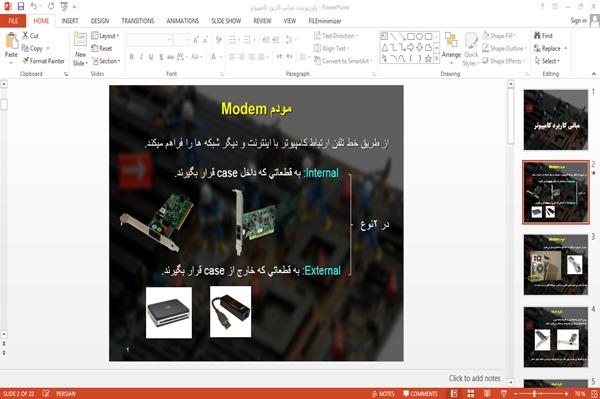Choose the oval shape from gallery
The height and width of the screenshot is (399, 600).
pos(419,36)
